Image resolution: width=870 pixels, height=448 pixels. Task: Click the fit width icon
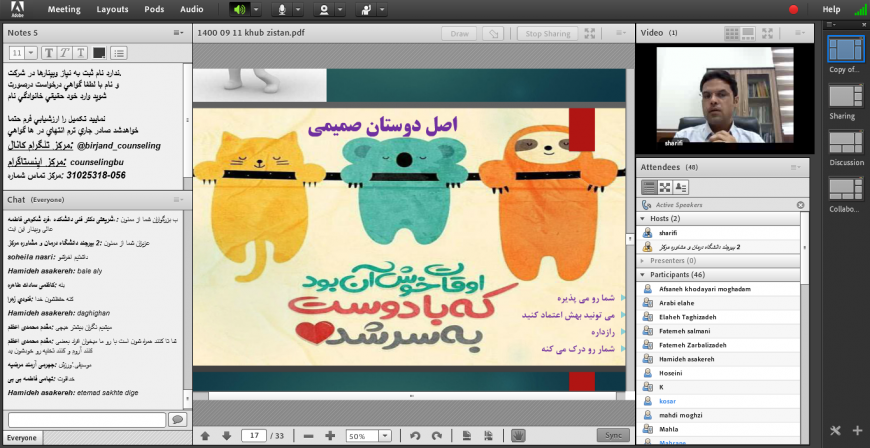coord(489,436)
